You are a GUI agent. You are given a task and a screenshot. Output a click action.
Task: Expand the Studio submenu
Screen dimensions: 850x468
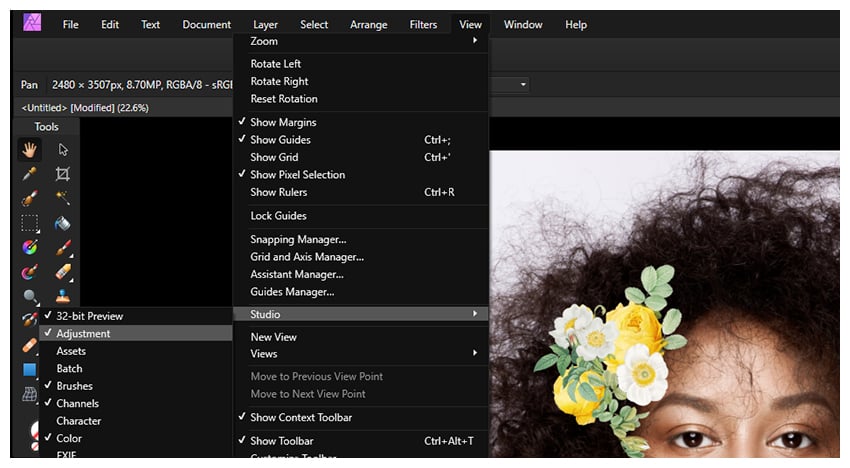(x=360, y=314)
